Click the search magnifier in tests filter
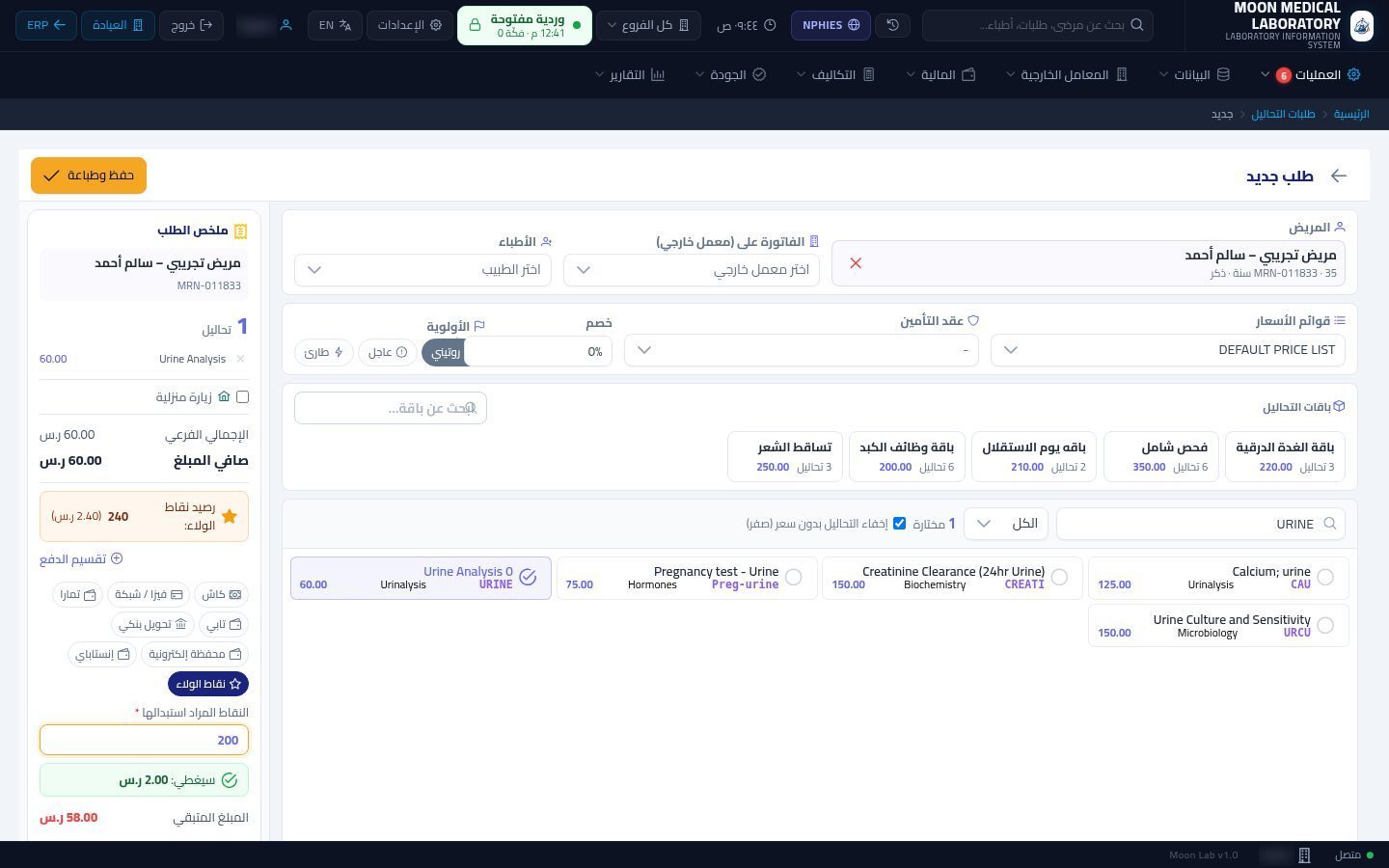 pyautogui.click(x=1330, y=524)
